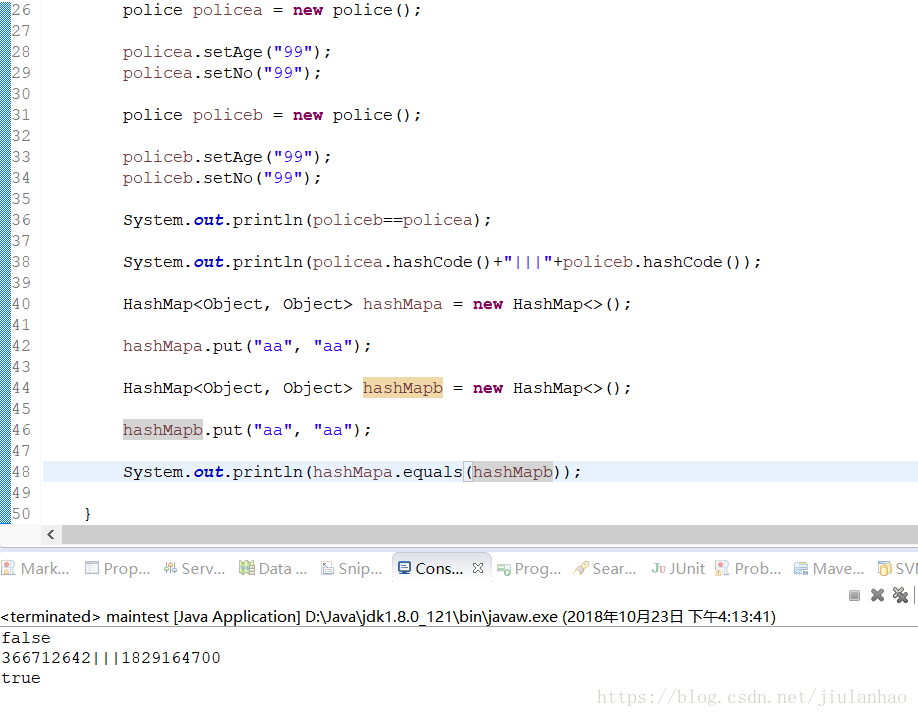Click the terminated maintest launch description
This screenshot has height=717, width=918.
(388, 616)
